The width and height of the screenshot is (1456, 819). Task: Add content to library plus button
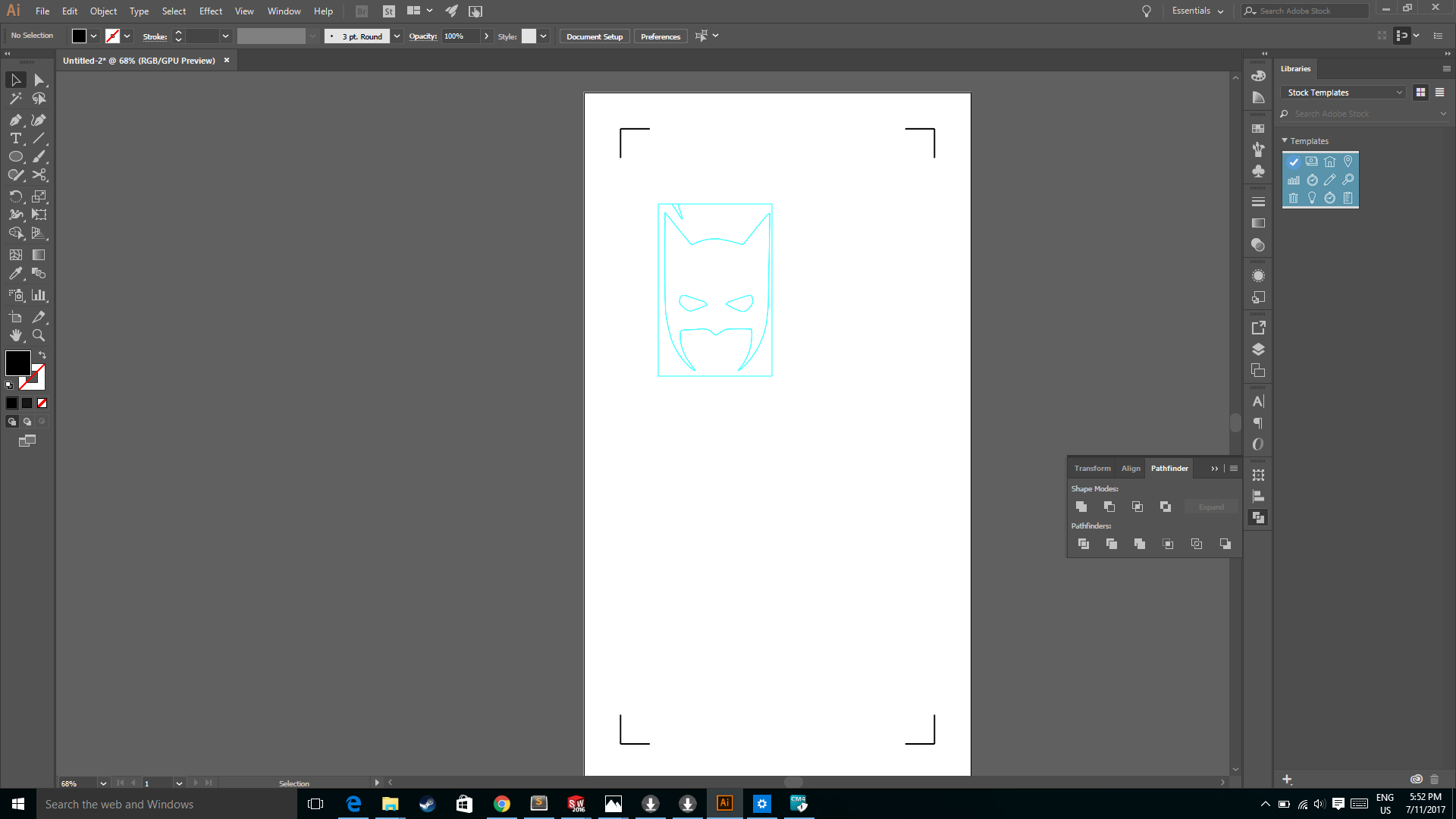click(x=1287, y=780)
